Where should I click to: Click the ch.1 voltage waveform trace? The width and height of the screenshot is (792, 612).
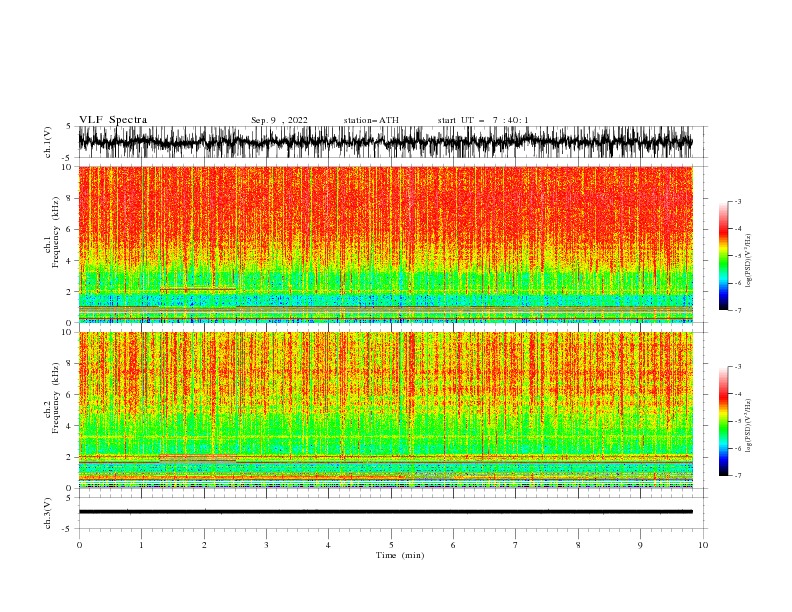[x=386, y=142]
